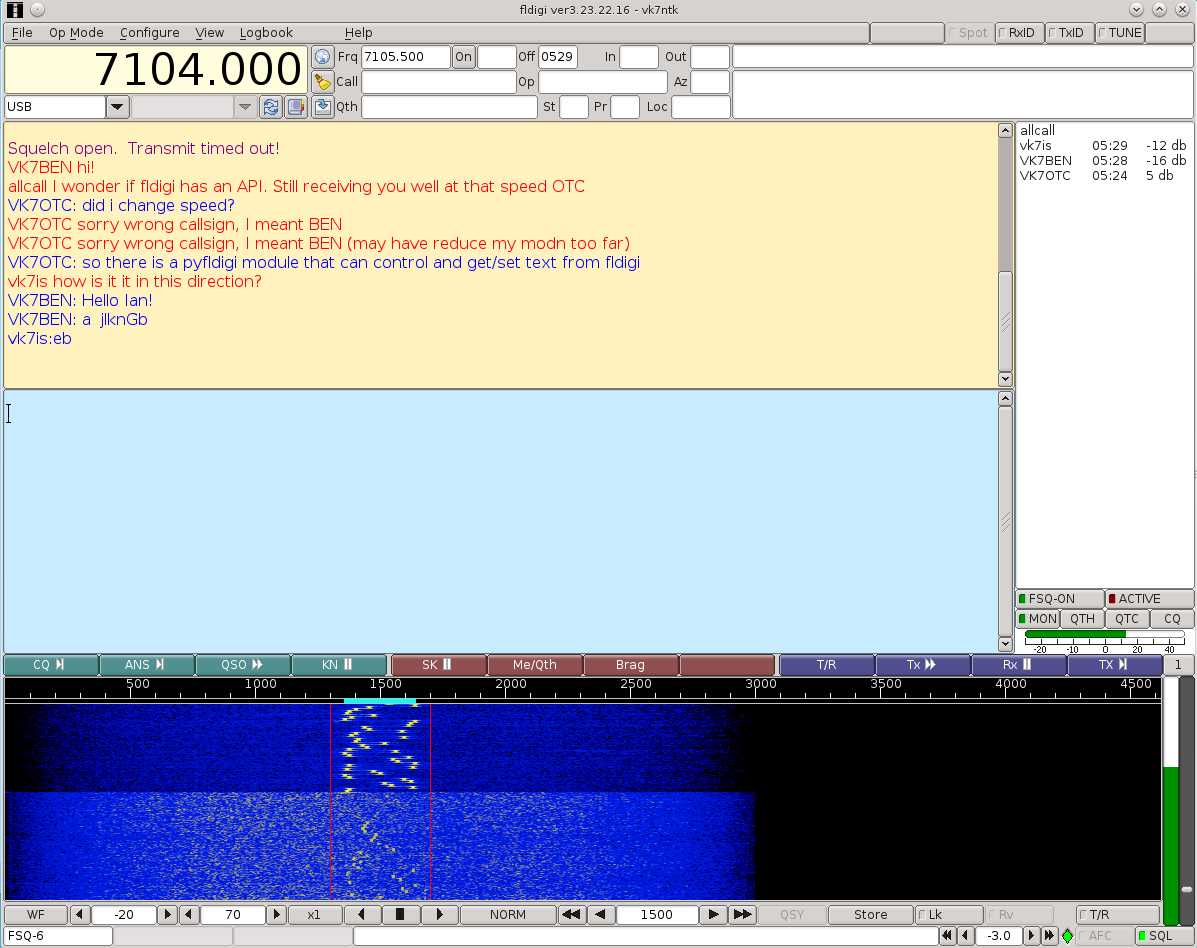The width and height of the screenshot is (1197, 948).
Task: Toggle the AFC checkbox
Action: pos(1104,936)
